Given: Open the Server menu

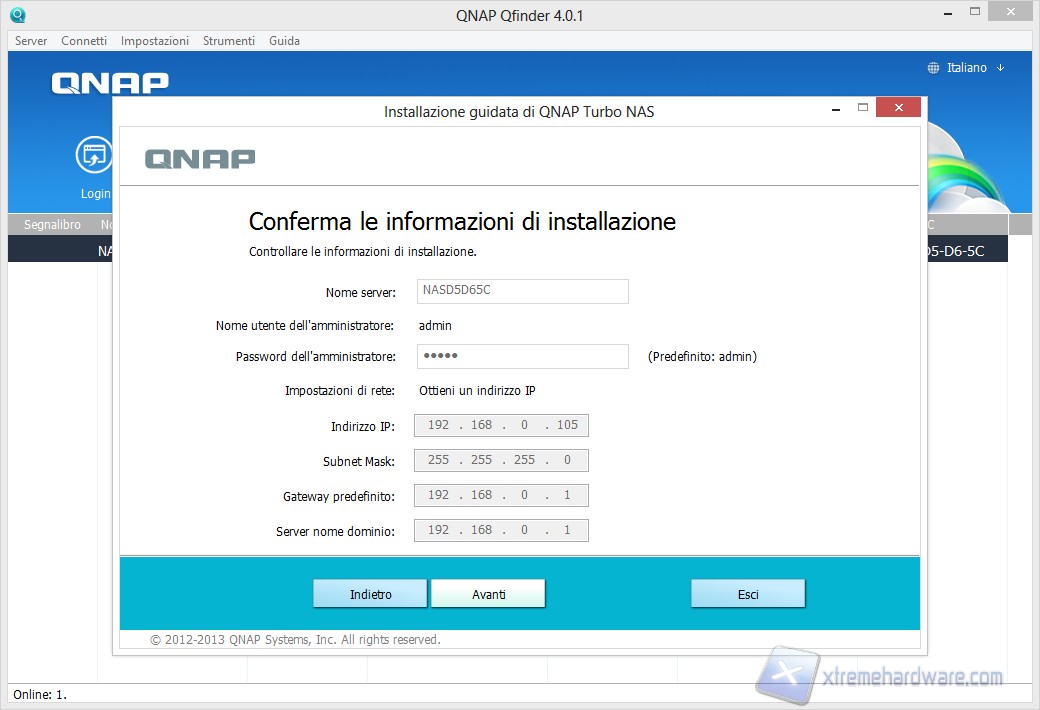Looking at the screenshot, I should click(x=31, y=41).
